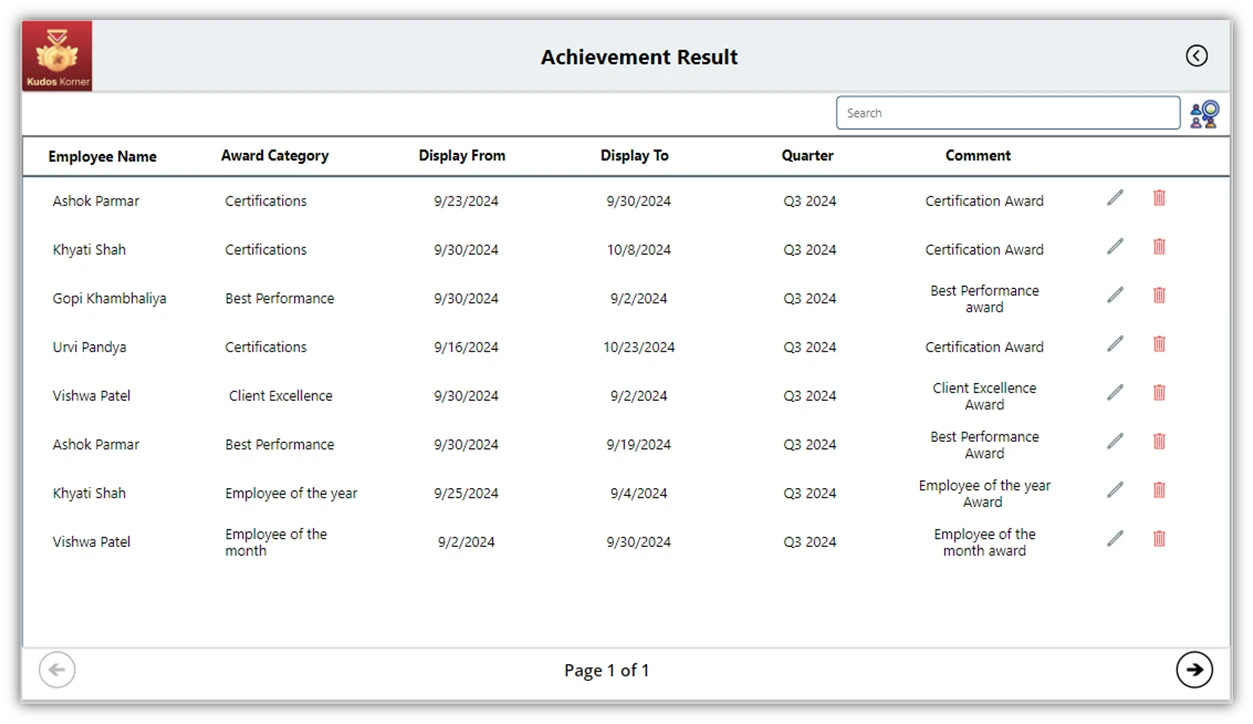This screenshot has height=724, width=1253.
Task: Delete Ashok Parmar's Certifications record
Action: coord(1159,198)
